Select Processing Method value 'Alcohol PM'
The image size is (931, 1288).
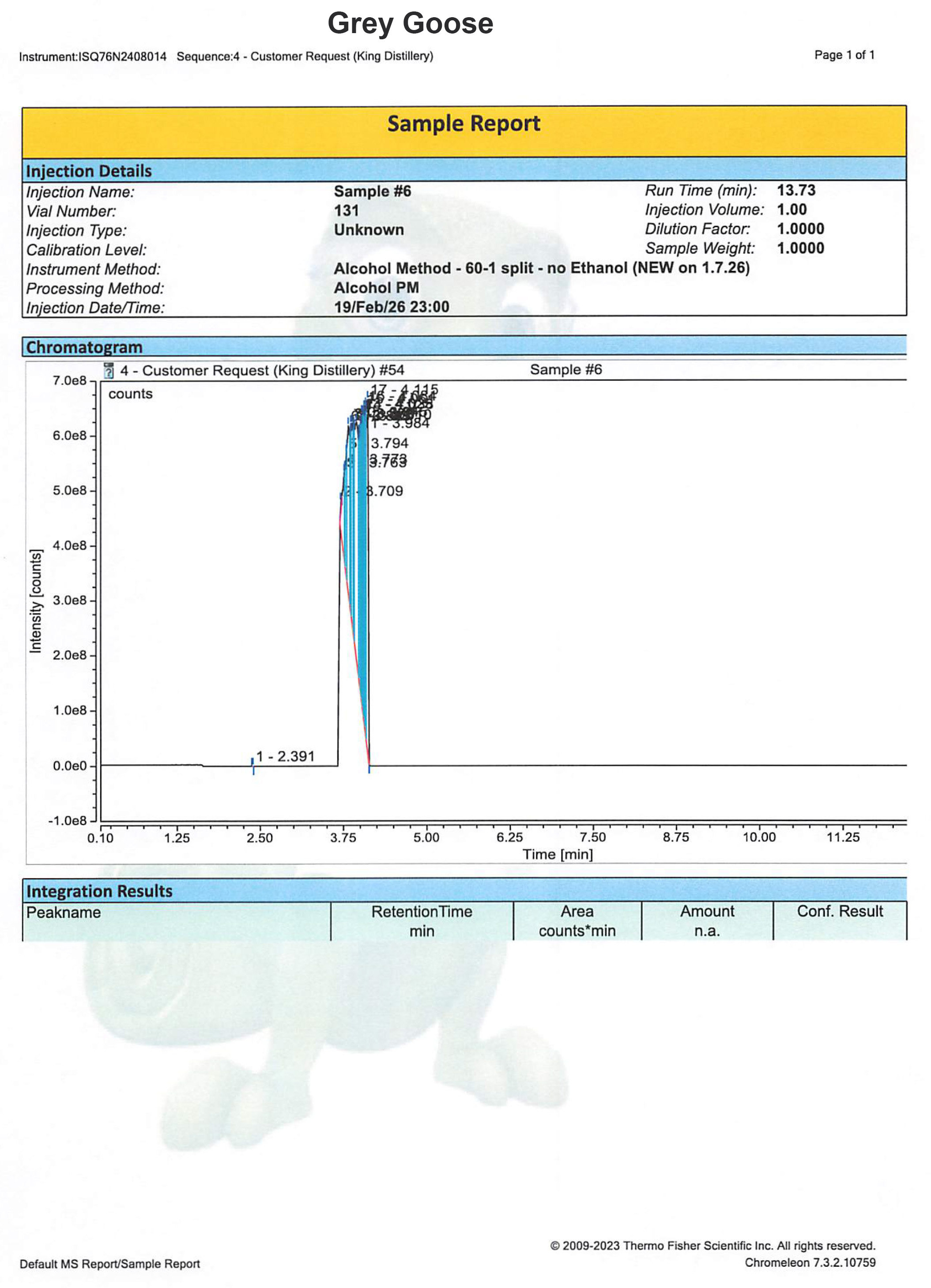click(x=376, y=288)
